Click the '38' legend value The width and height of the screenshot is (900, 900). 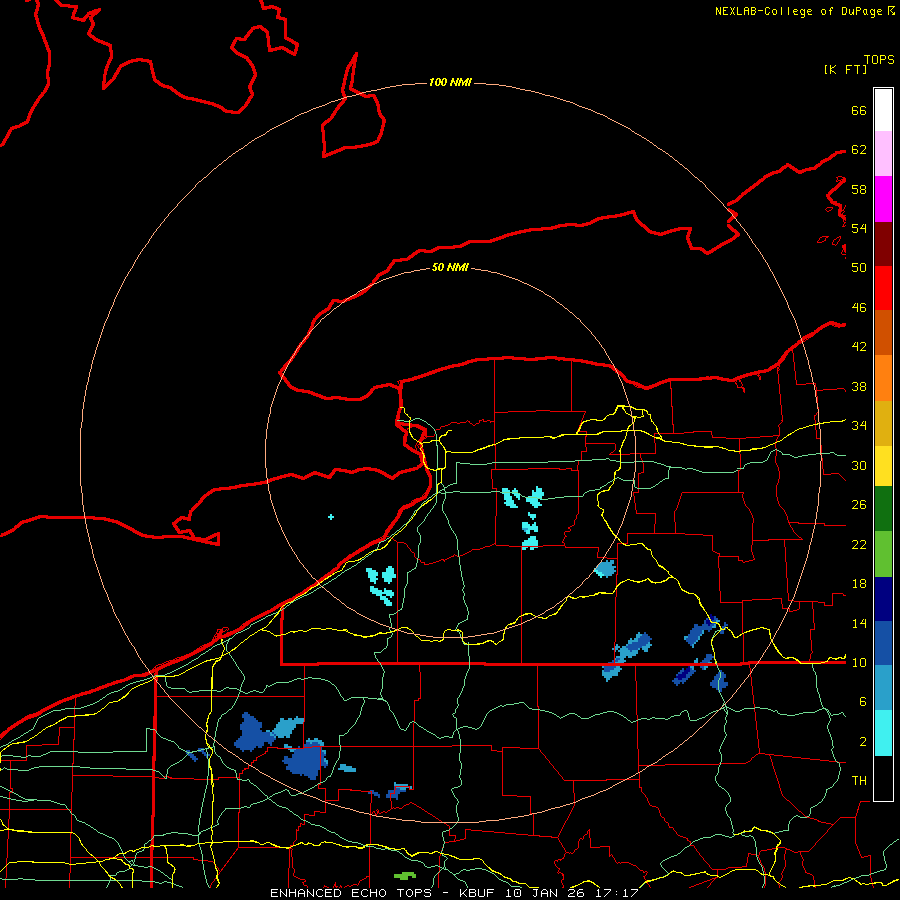pos(859,386)
